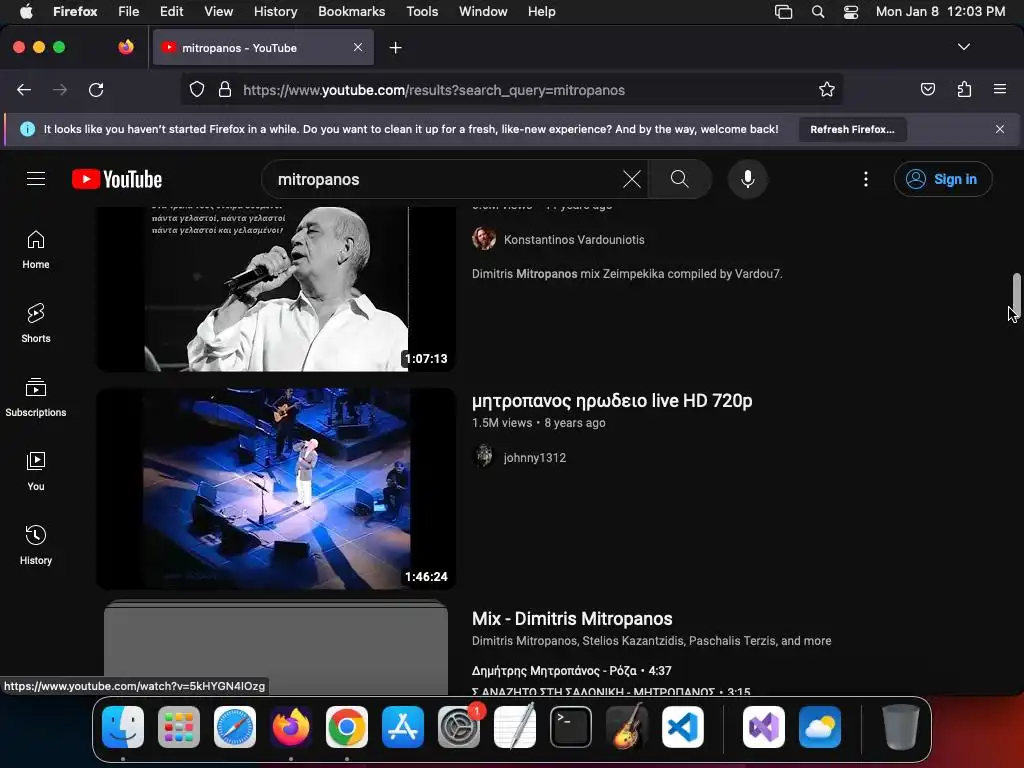Open the Tools menu
Image resolution: width=1024 pixels, height=768 pixels.
422,11
